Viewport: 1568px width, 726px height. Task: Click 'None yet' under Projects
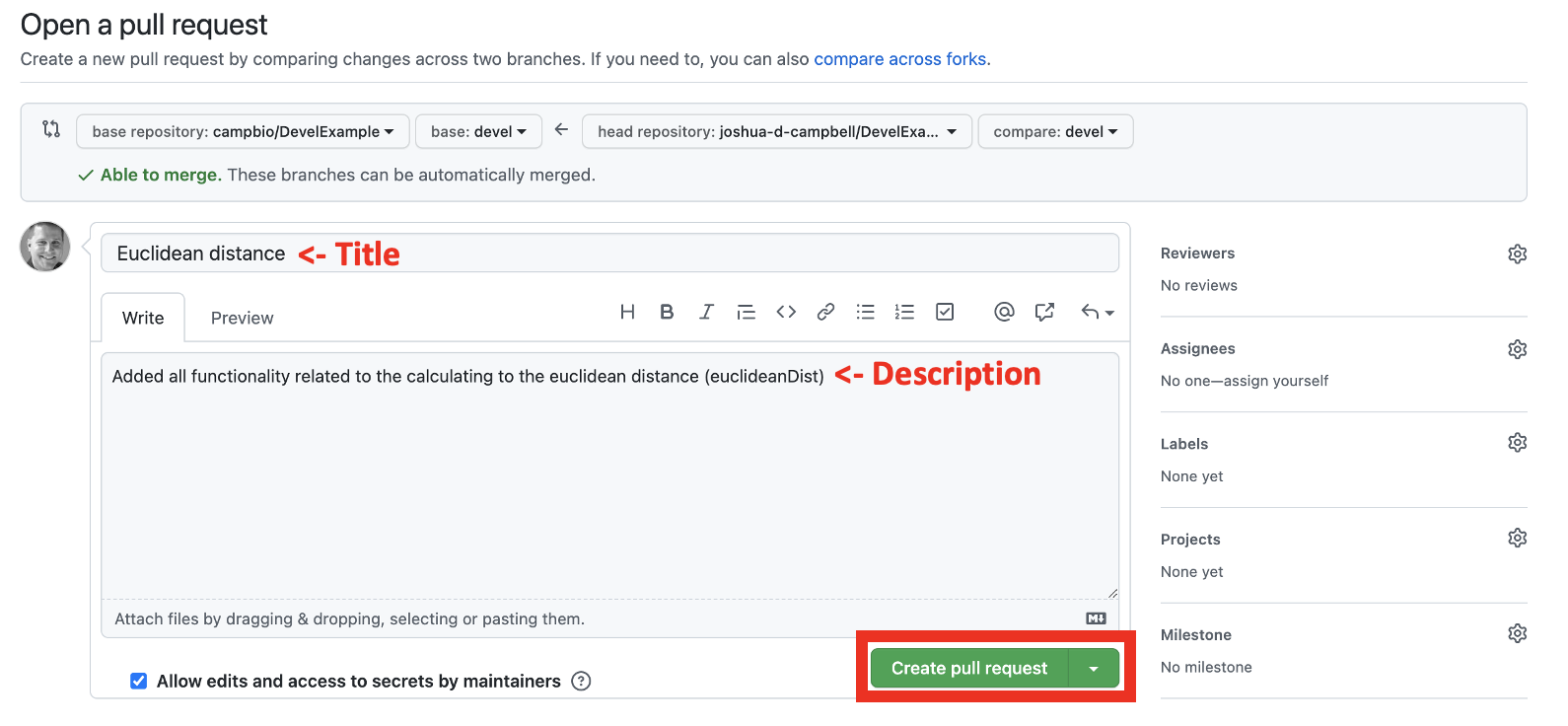(x=1191, y=572)
